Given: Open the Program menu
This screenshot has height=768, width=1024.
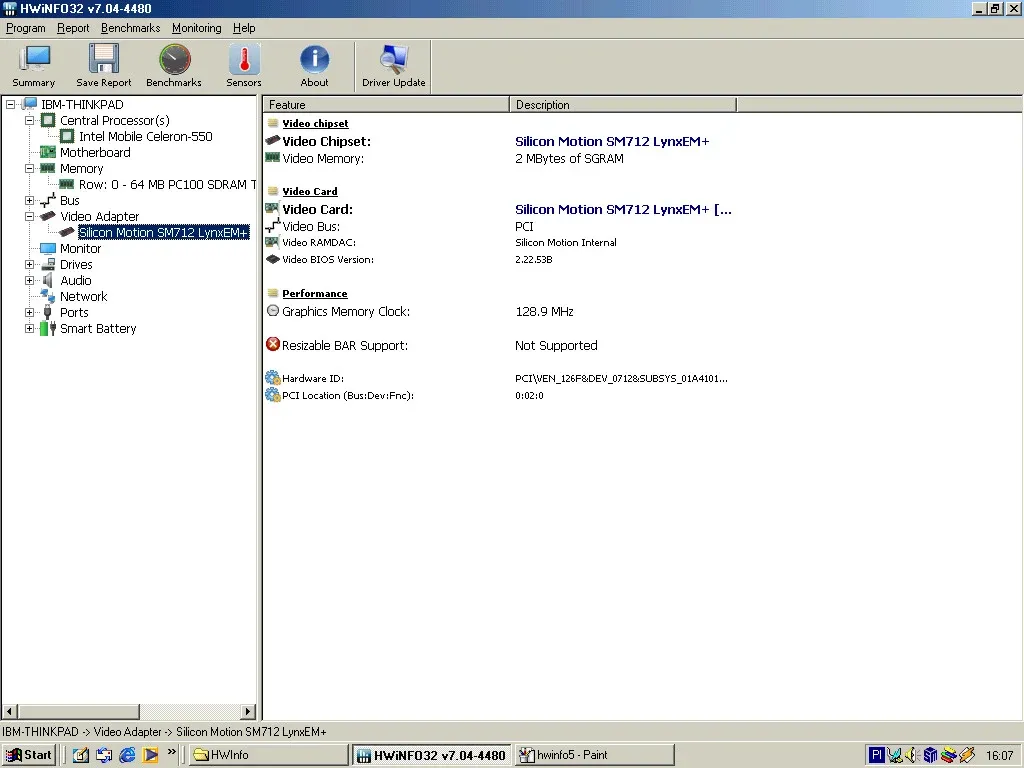Looking at the screenshot, I should pyautogui.click(x=25, y=28).
